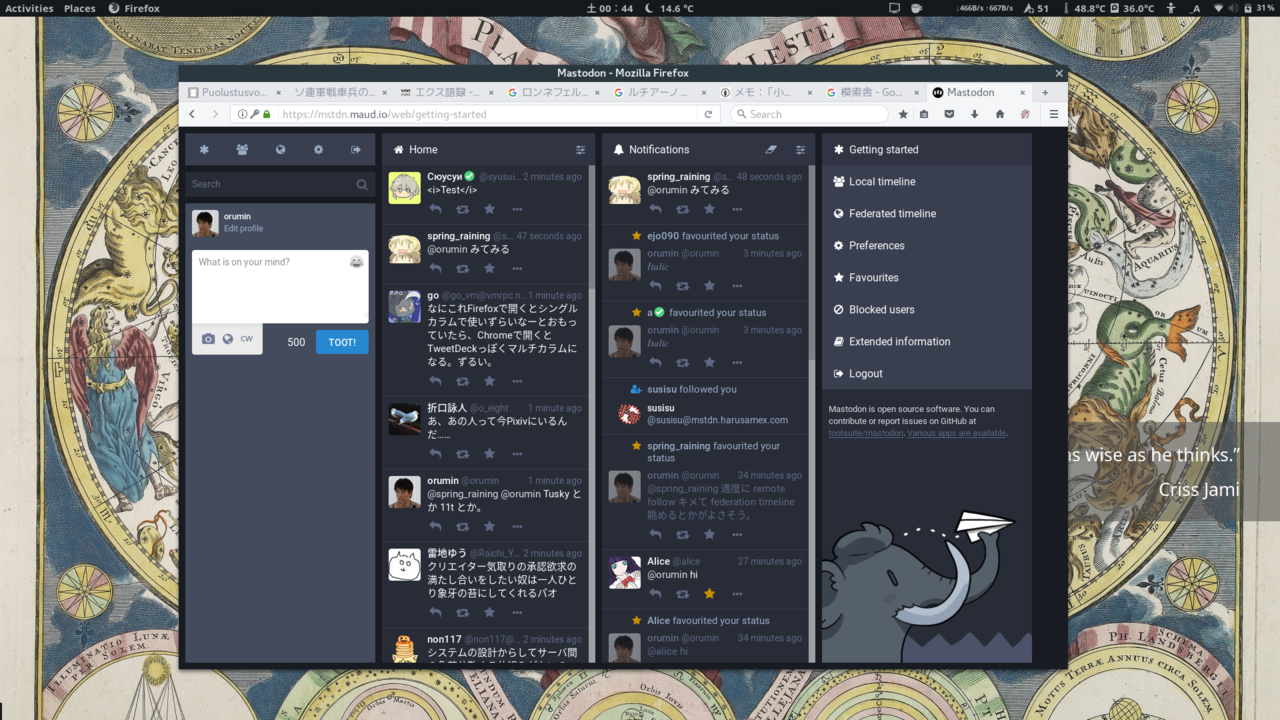Open Blocked users list
The height and width of the screenshot is (720, 1280).
click(927, 310)
